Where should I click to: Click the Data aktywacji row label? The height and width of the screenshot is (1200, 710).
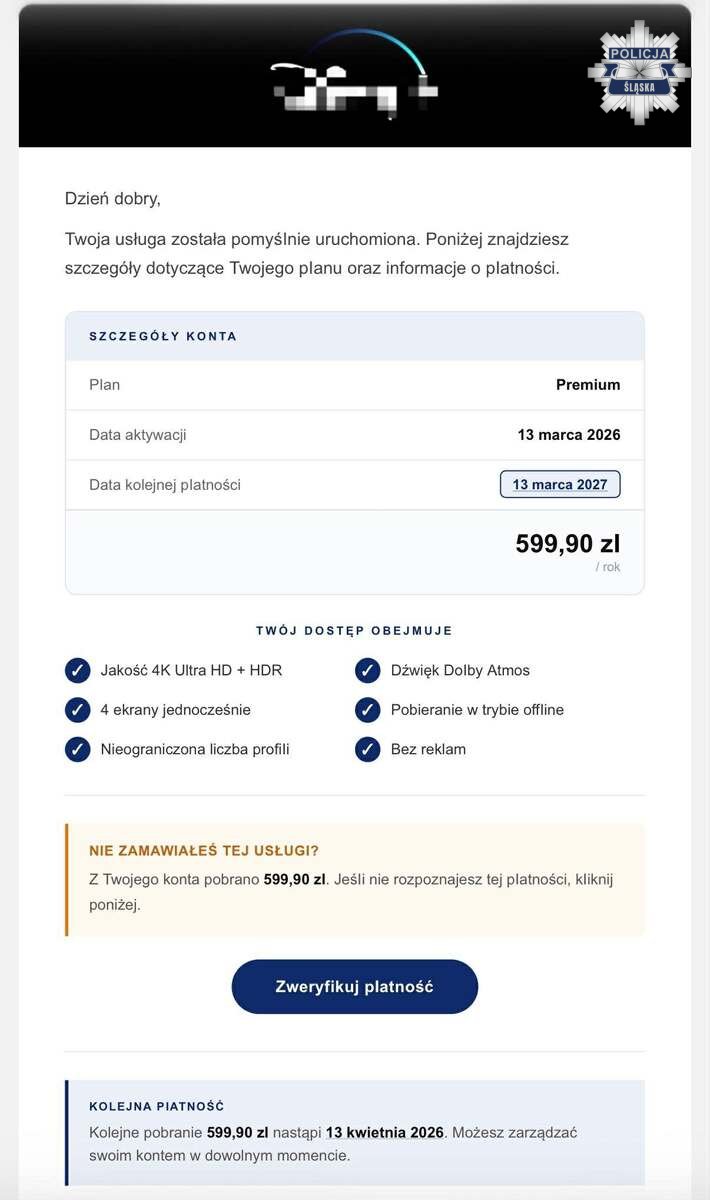[138, 435]
